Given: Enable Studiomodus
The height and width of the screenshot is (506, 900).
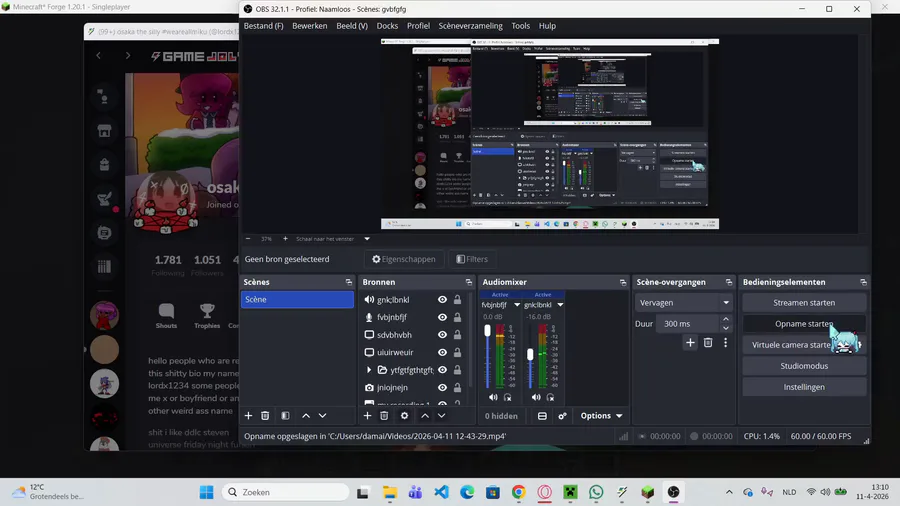Looking at the screenshot, I should click(x=804, y=365).
